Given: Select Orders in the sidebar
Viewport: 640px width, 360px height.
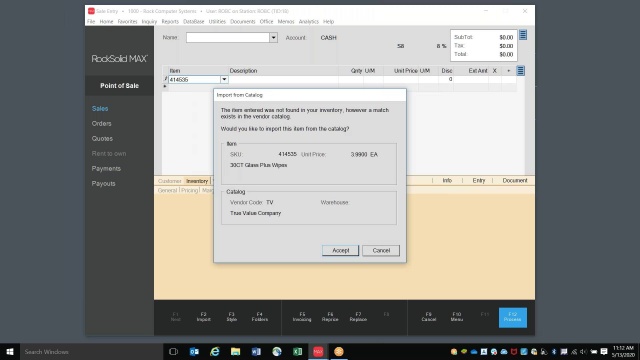Looking at the screenshot, I should tap(102, 123).
